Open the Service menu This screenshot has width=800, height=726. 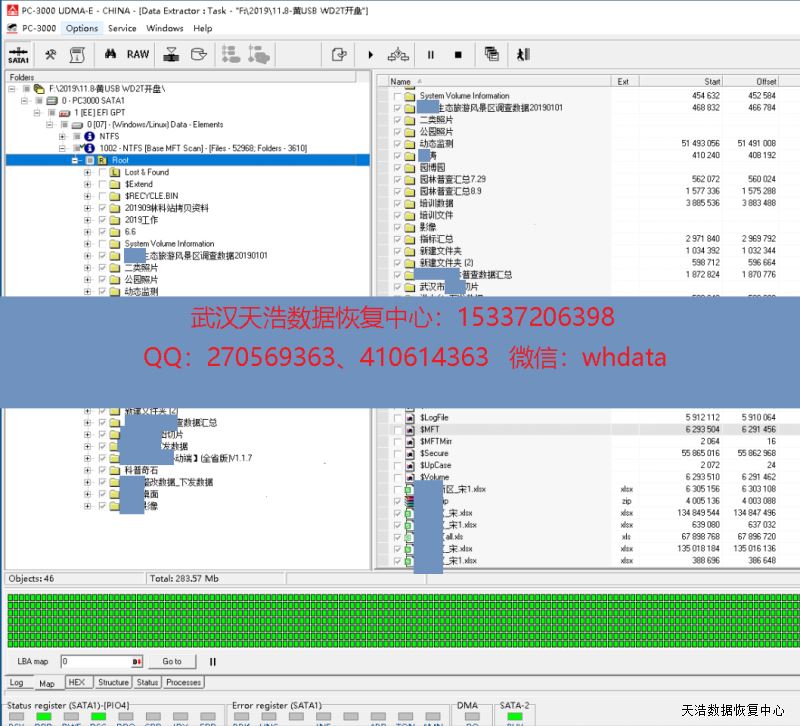[122, 28]
